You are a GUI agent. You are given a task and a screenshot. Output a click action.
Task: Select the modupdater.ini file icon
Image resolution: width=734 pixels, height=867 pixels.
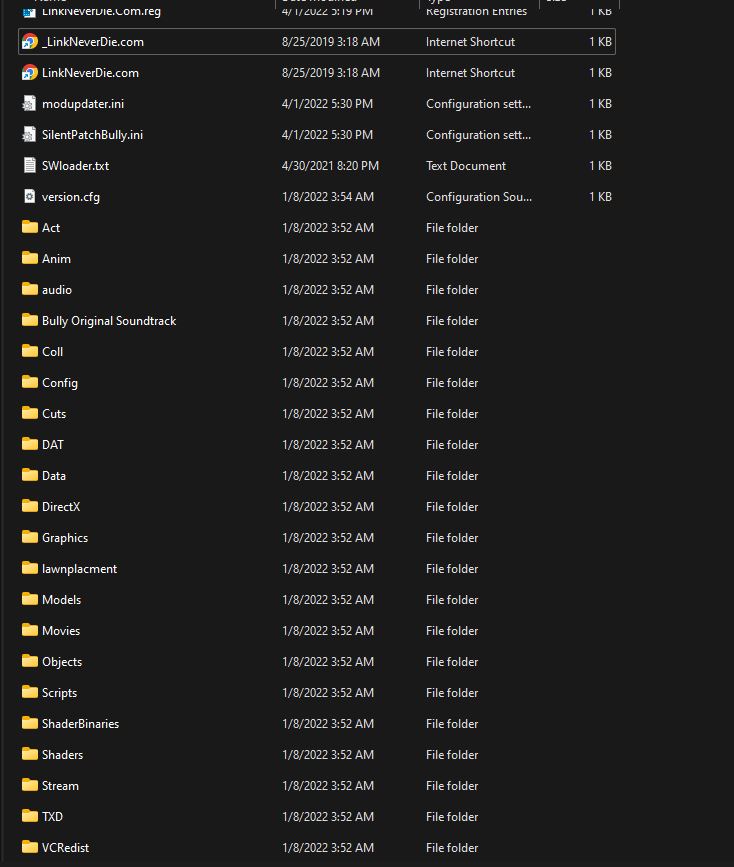coord(30,104)
